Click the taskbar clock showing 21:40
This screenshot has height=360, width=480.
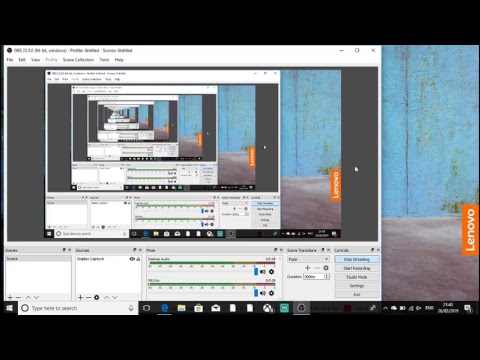click(448, 308)
